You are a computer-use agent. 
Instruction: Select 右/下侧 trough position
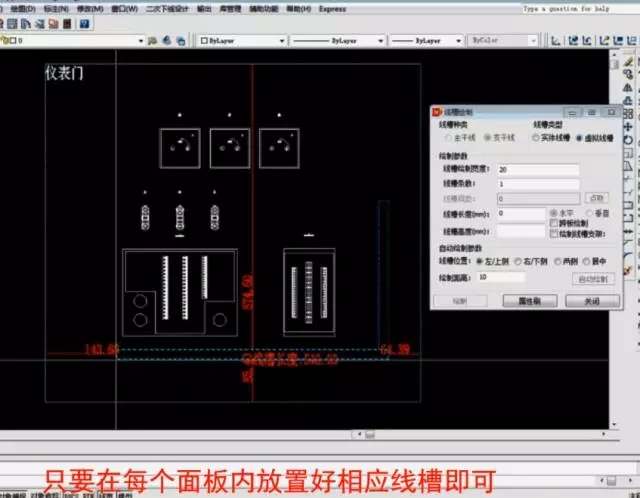pyautogui.click(x=518, y=261)
